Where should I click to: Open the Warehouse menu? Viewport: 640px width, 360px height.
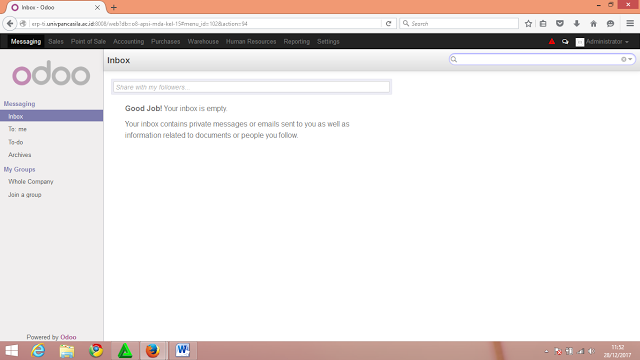pyautogui.click(x=203, y=42)
